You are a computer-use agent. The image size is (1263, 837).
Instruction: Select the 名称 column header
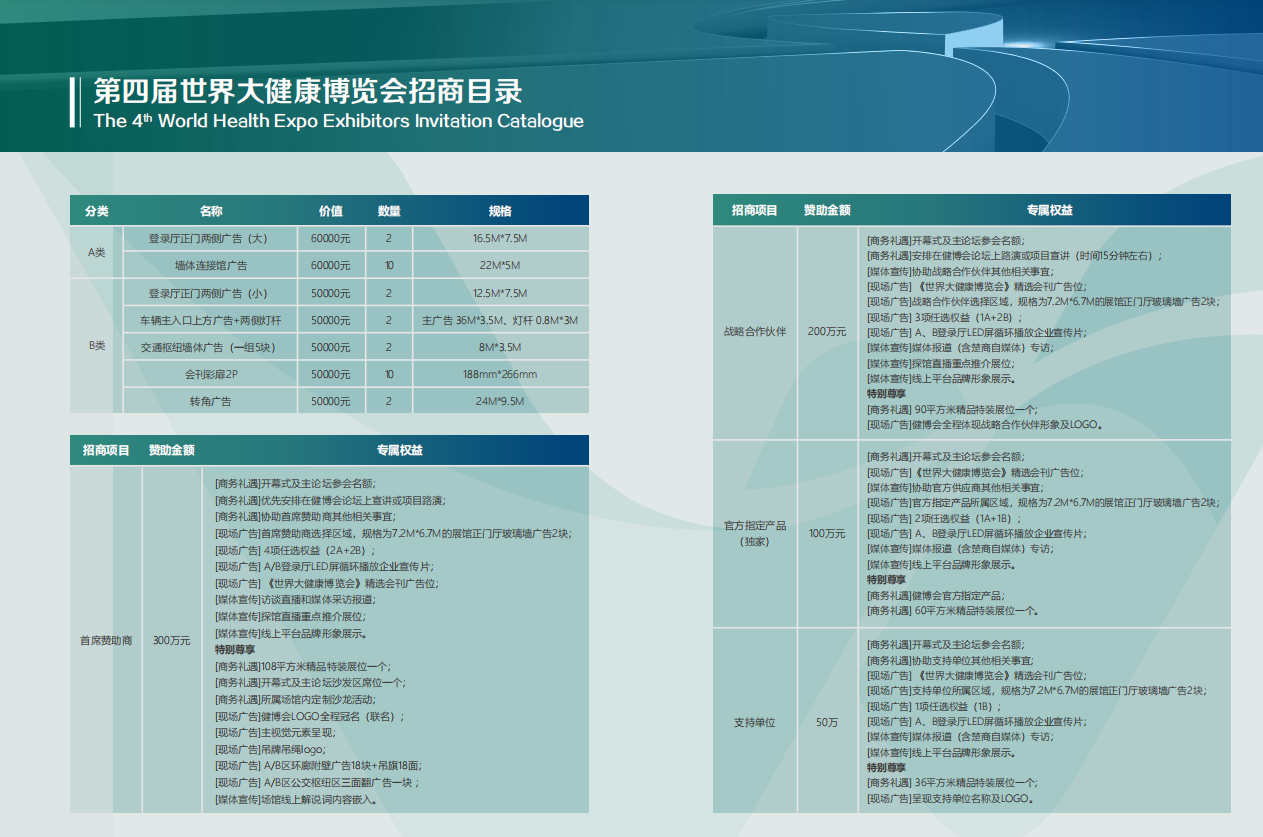point(211,211)
